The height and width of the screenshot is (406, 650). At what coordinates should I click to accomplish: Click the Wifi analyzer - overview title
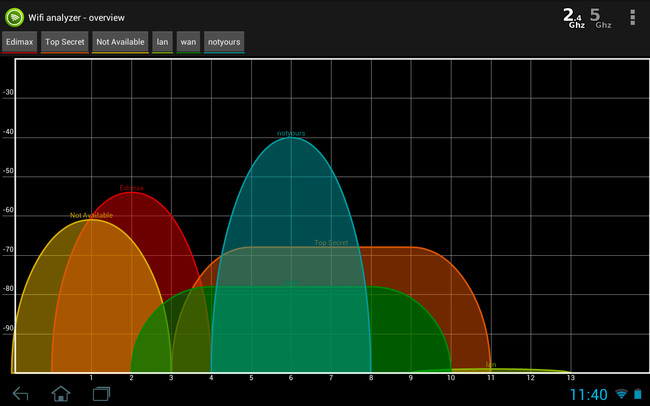pos(76,18)
